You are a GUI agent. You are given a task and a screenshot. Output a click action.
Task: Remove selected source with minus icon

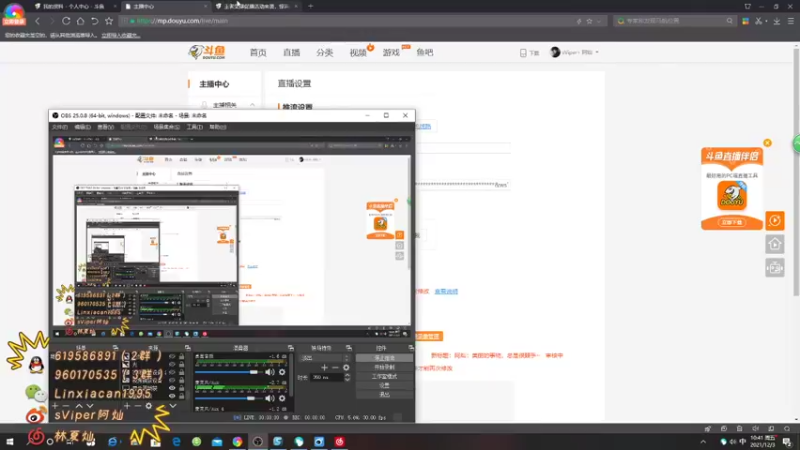137,406
